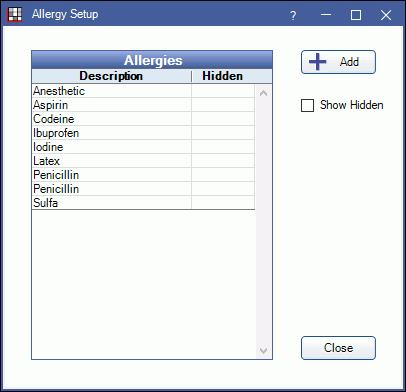The width and height of the screenshot is (406, 392).
Task: Select the Sulfa allergy row
Action: [x=143, y=203]
